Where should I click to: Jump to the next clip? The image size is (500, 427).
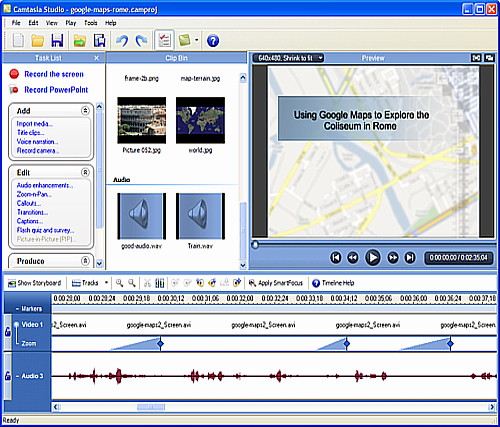tap(410, 258)
